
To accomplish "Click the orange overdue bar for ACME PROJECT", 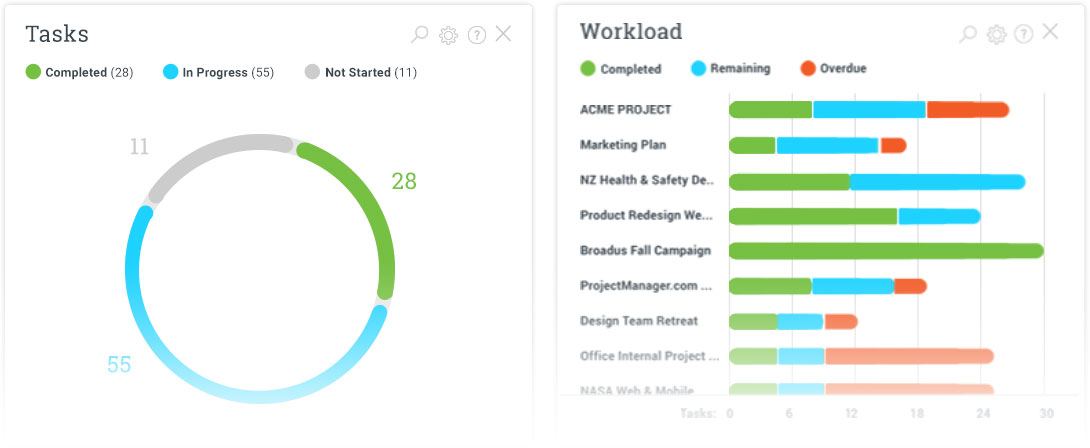I will pos(967,110).
